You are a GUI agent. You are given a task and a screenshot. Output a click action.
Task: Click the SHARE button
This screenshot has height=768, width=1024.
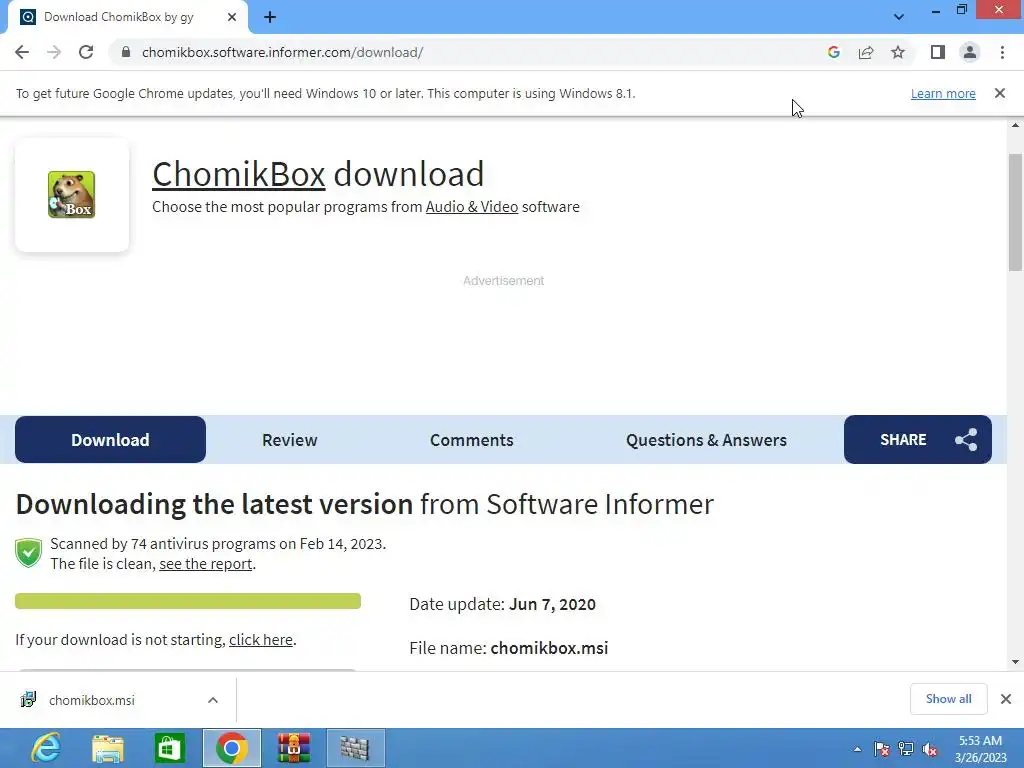(918, 440)
